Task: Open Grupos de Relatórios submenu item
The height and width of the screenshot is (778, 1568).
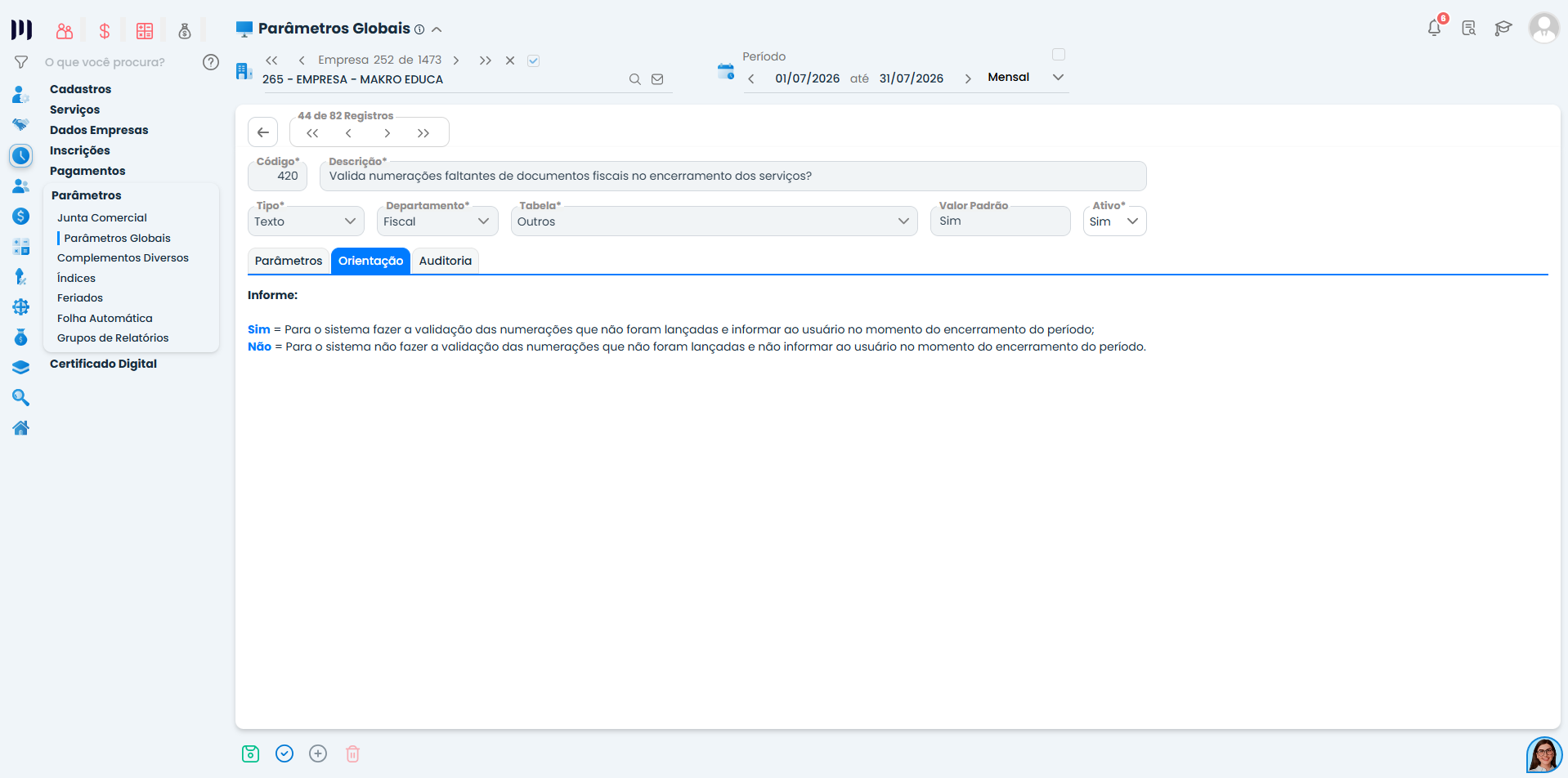Action: (113, 338)
